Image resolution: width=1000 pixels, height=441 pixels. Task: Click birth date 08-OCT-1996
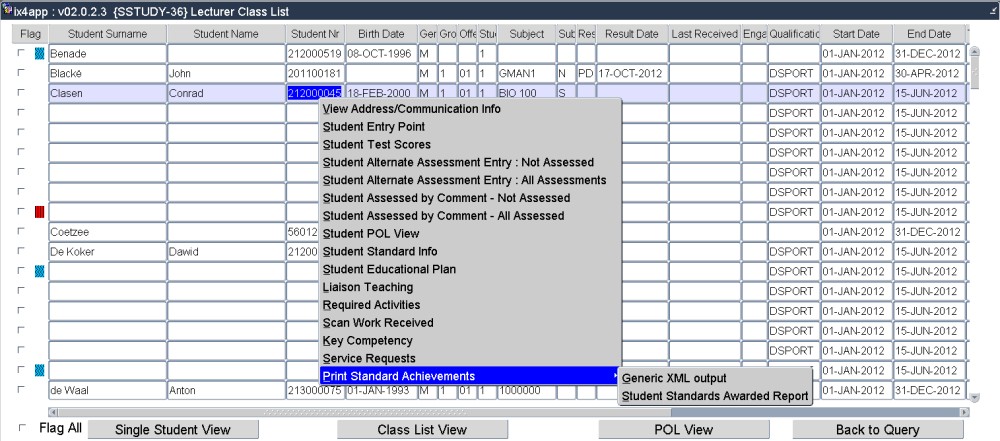coord(381,54)
